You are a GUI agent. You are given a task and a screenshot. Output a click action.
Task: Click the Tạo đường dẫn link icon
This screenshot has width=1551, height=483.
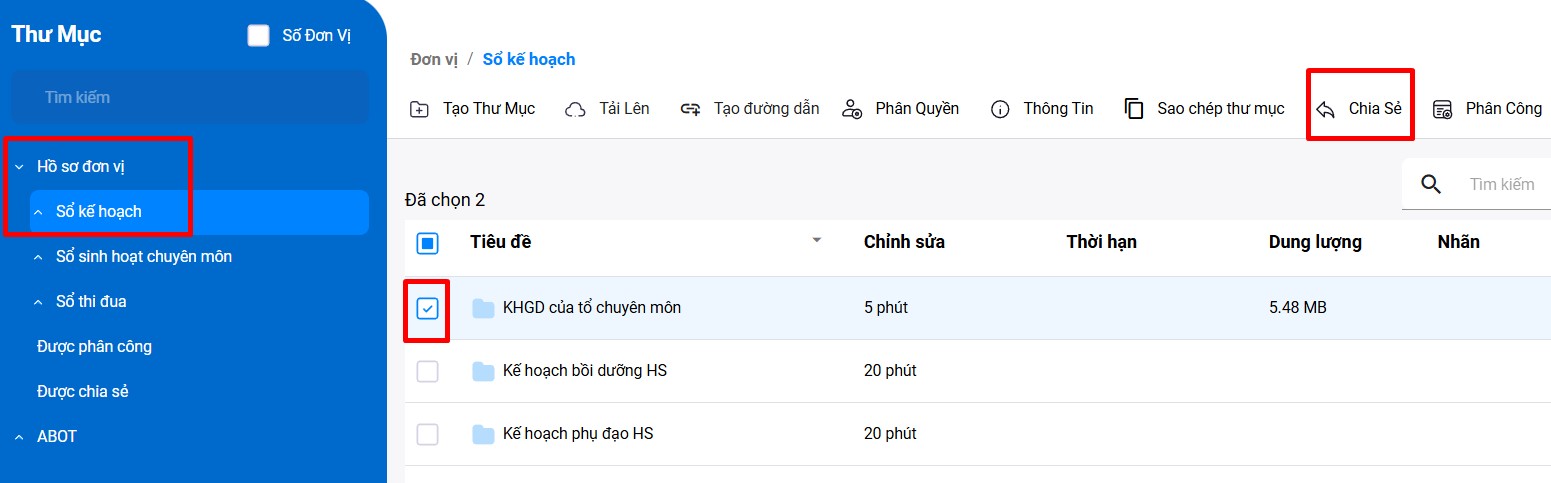690,109
